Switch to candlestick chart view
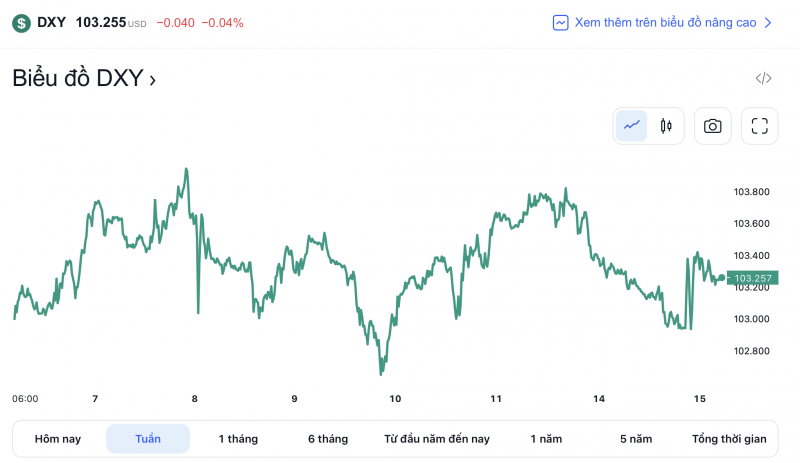This screenshot has height=463, width=800. pos(666,126)
